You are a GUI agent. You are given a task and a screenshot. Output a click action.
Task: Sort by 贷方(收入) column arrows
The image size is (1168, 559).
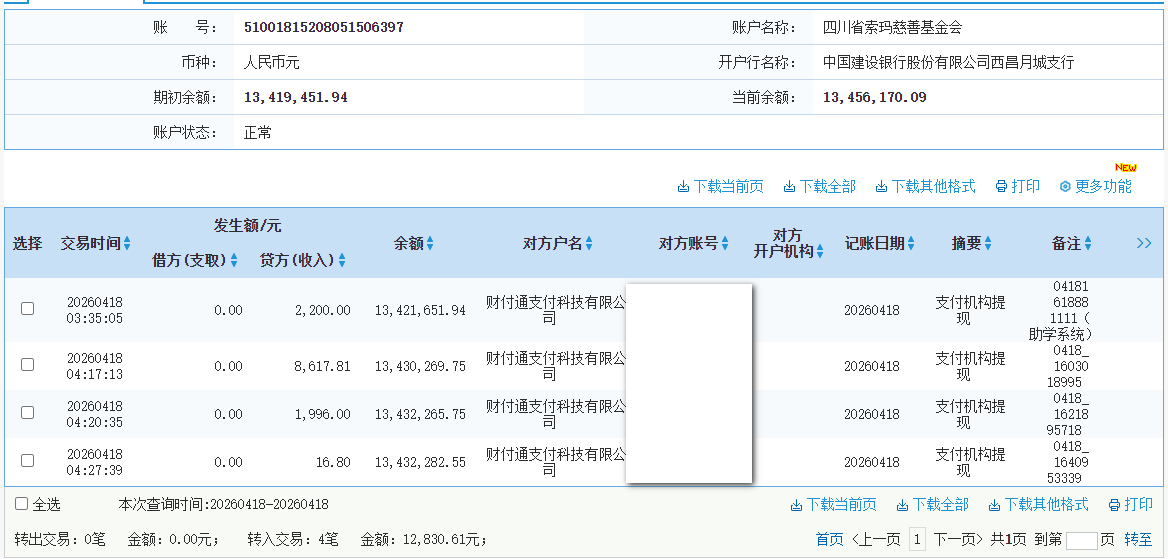coord(341,260)
